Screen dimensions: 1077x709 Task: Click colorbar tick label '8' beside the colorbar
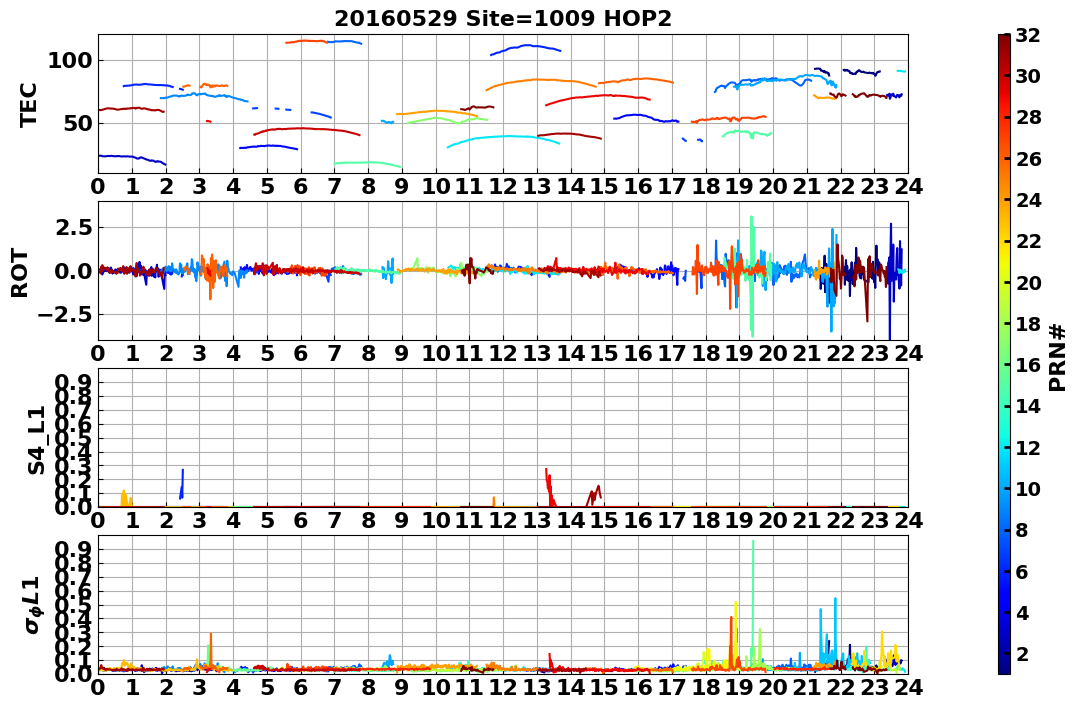[x=1022, y=530]
